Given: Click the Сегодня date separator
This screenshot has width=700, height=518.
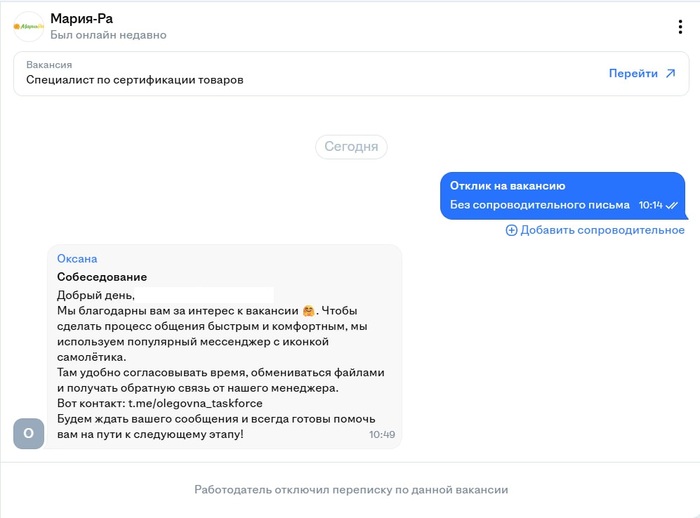Looking at the screenshot, I should [351, 146].
